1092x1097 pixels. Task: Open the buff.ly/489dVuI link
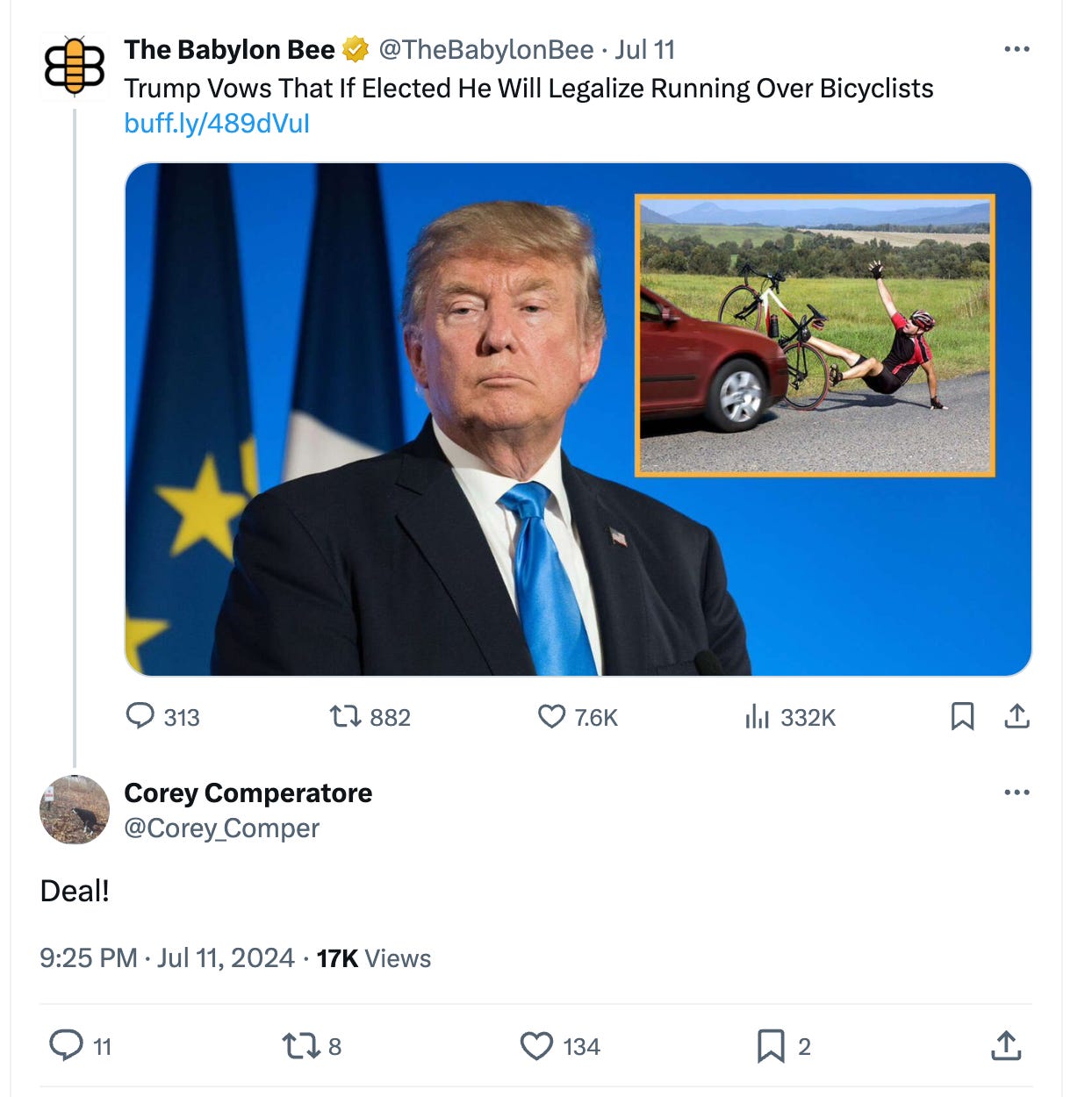(x=217, y=123)
